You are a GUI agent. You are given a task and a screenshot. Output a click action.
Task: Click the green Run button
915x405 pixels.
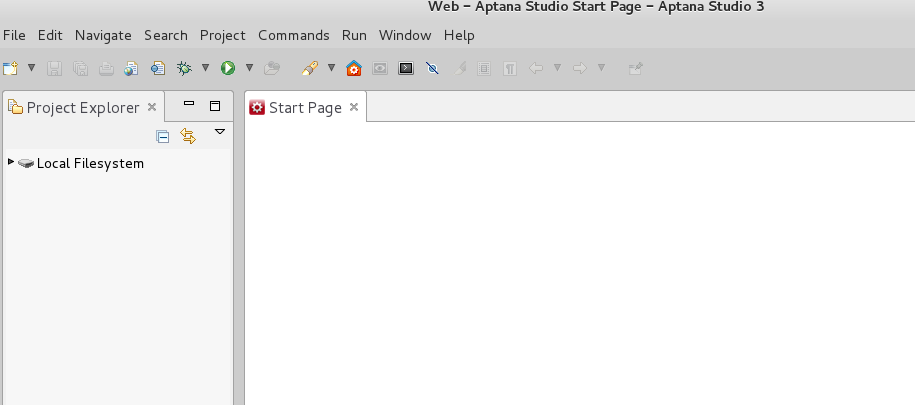click(x=228, y=68)
